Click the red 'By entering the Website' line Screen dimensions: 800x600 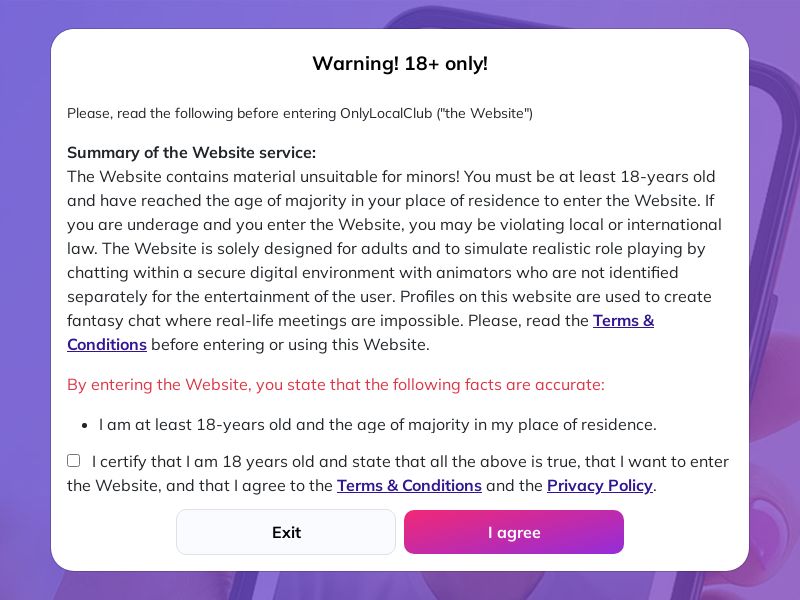pyautogui.click(x=336, y=385)
